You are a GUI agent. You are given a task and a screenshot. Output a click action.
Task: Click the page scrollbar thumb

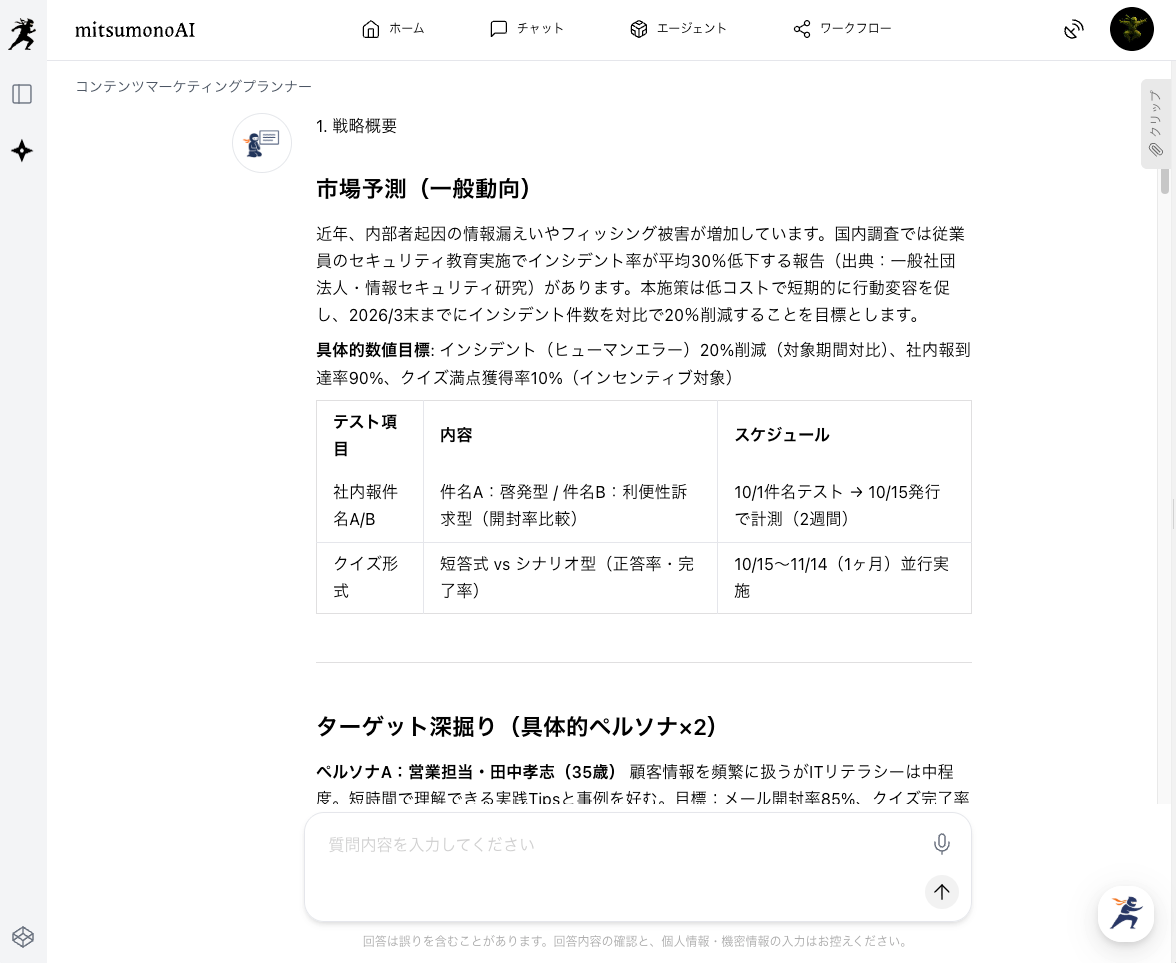click(1165, 182)
